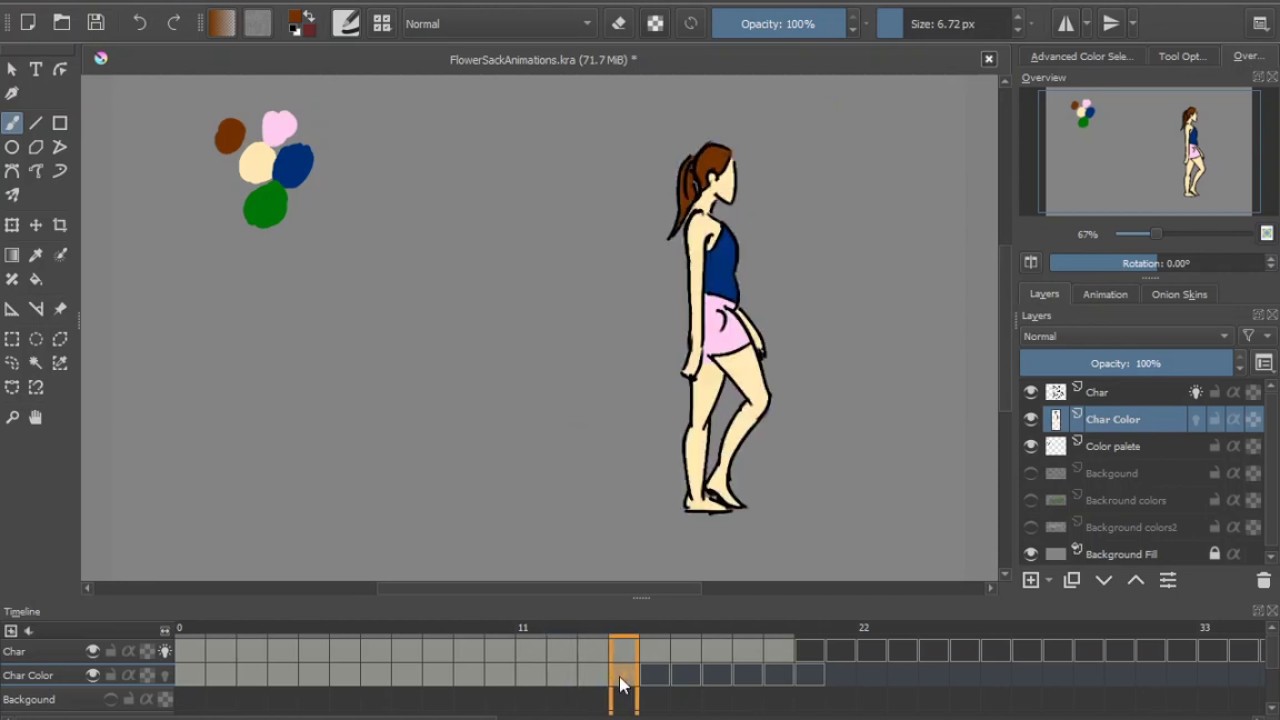Switch to the Animation tab
The image size is (1280, 720).
coord(1105,294)
